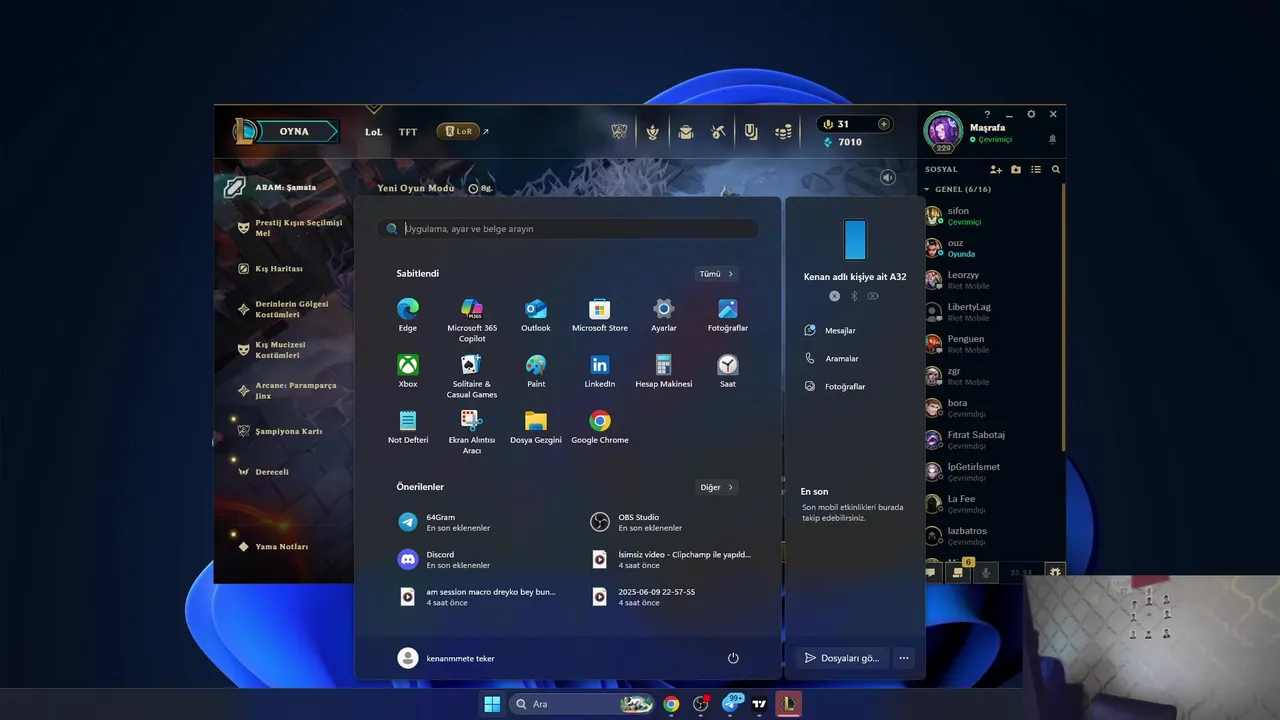The height and width of the screenshot is (720, 1280).
Task: Open Hesap Makinesi calculator app
Action: (664, 371)
